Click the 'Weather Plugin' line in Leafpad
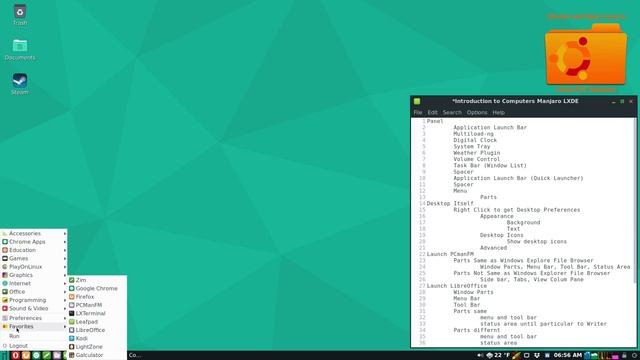 (x=476, y=153)
